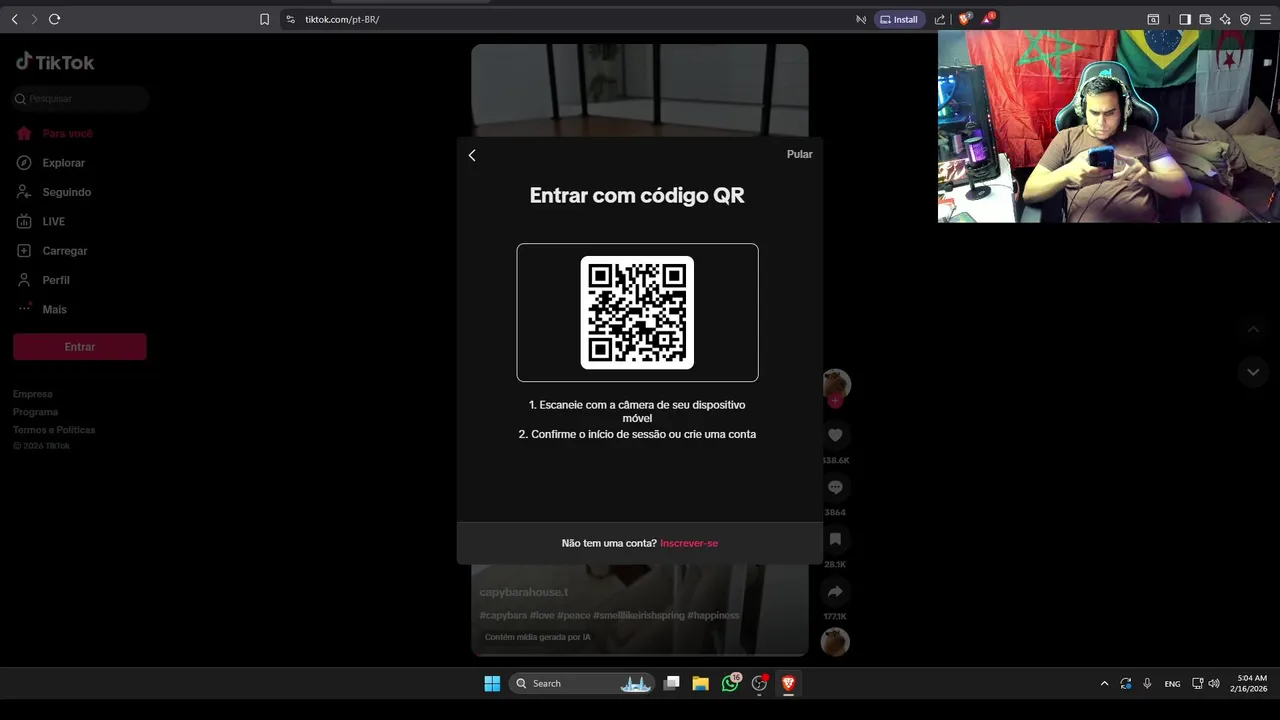This screenshot has height=720, width=1280.
Task: Click the microphone tray icon
Action: coord(1147,684)
